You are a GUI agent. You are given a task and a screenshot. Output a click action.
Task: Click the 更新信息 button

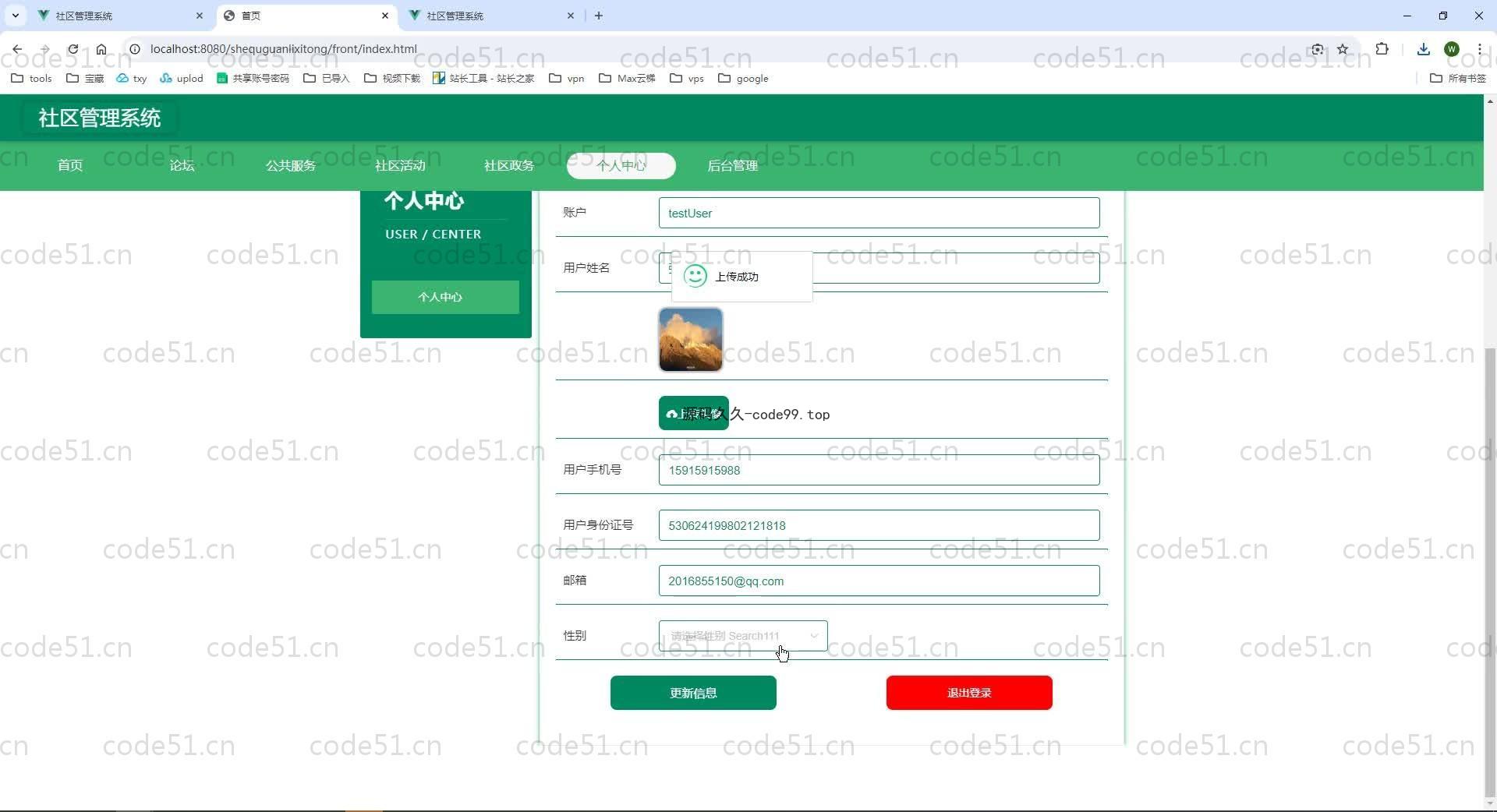tap(693, 693)
